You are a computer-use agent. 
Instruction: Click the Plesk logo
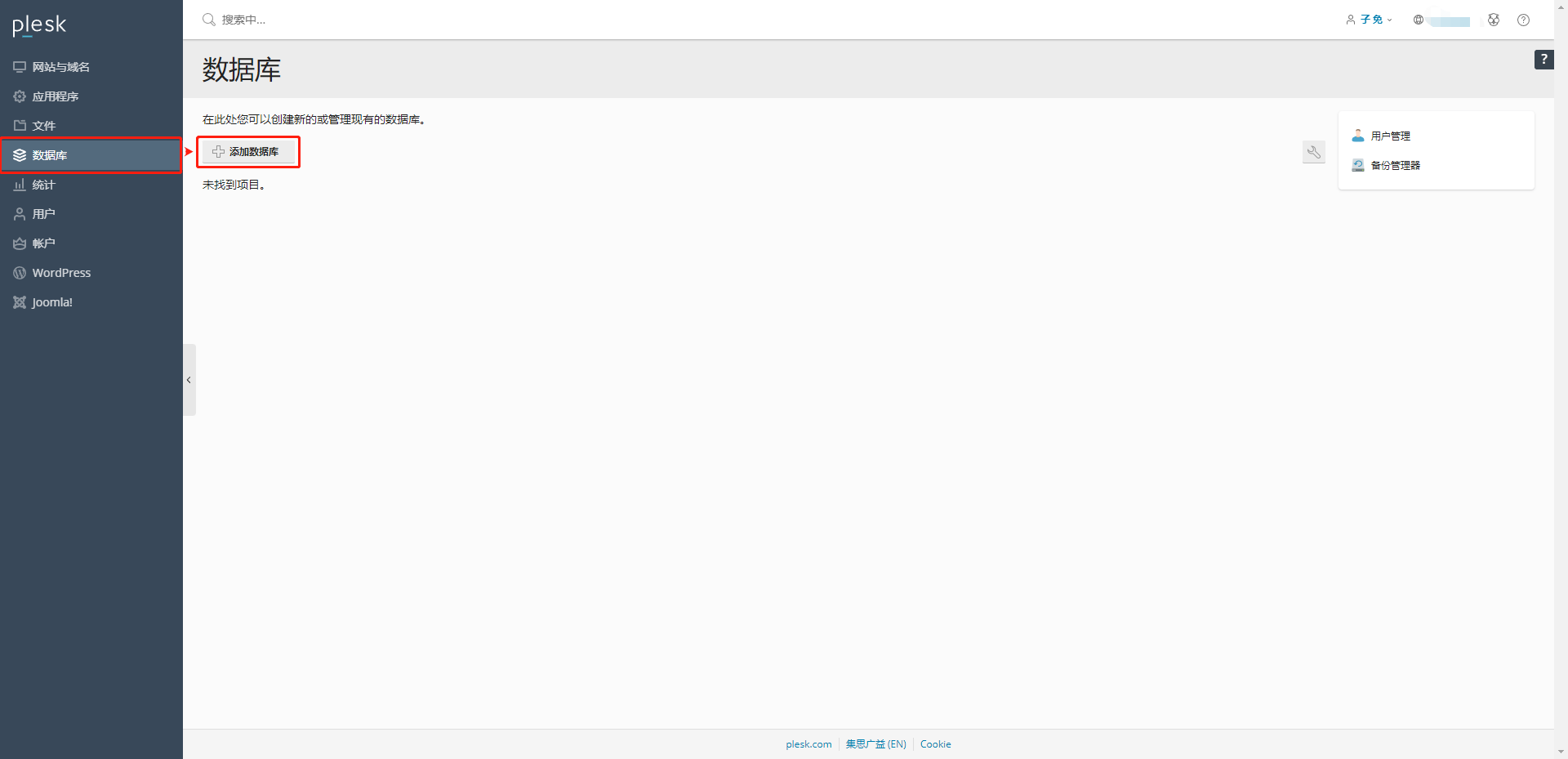39,25
